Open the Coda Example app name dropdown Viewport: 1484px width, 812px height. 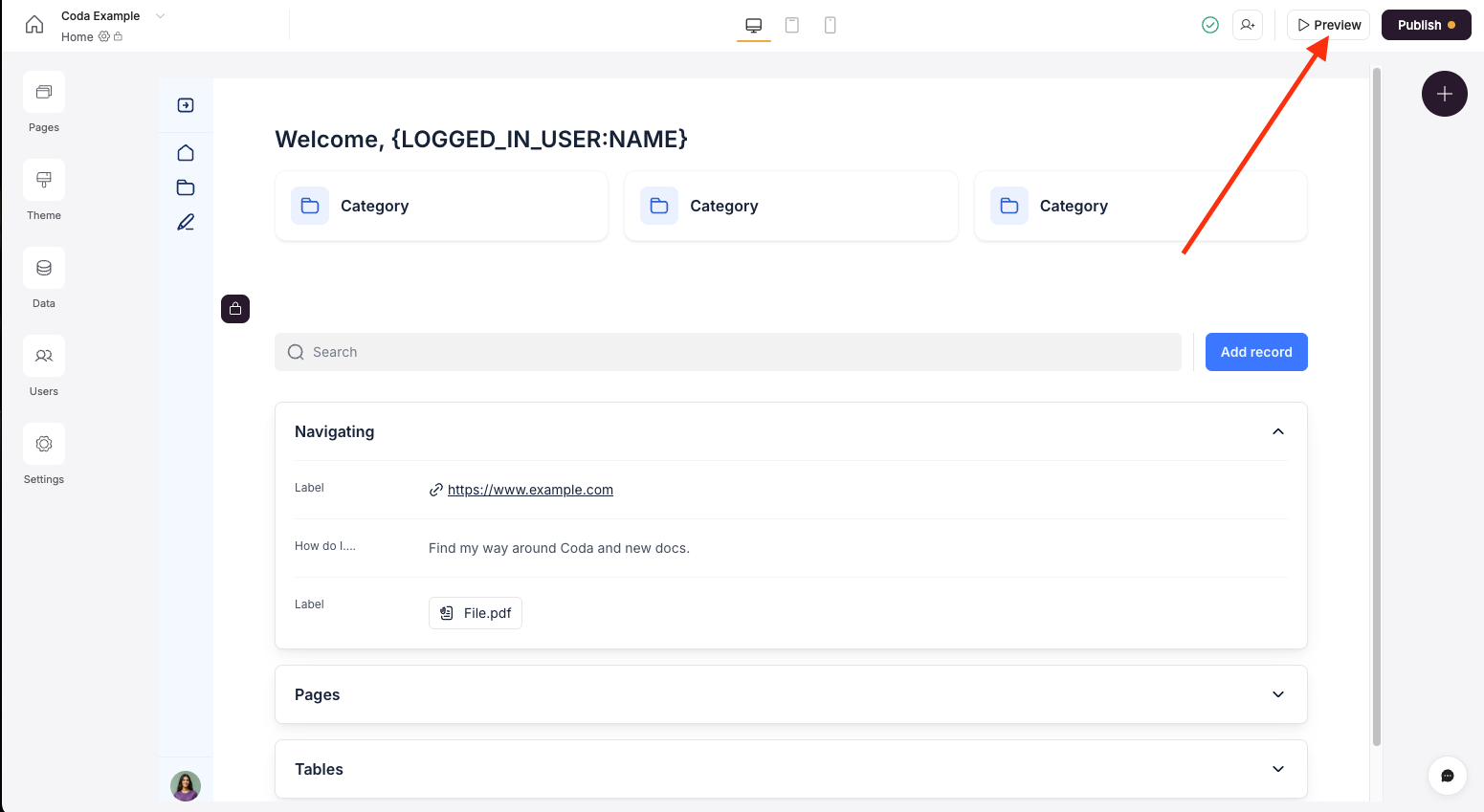point(160,15)
